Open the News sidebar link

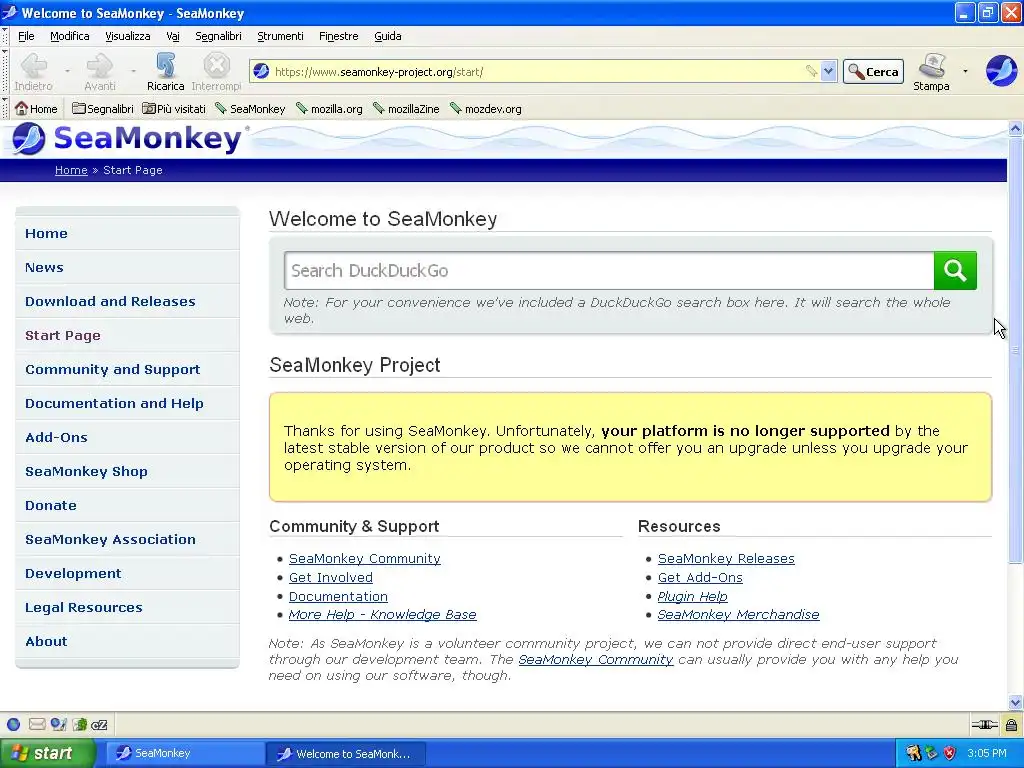coord(44,267)
